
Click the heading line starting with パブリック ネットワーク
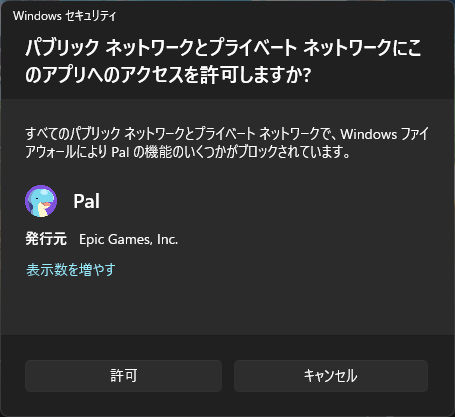point(223,48)
